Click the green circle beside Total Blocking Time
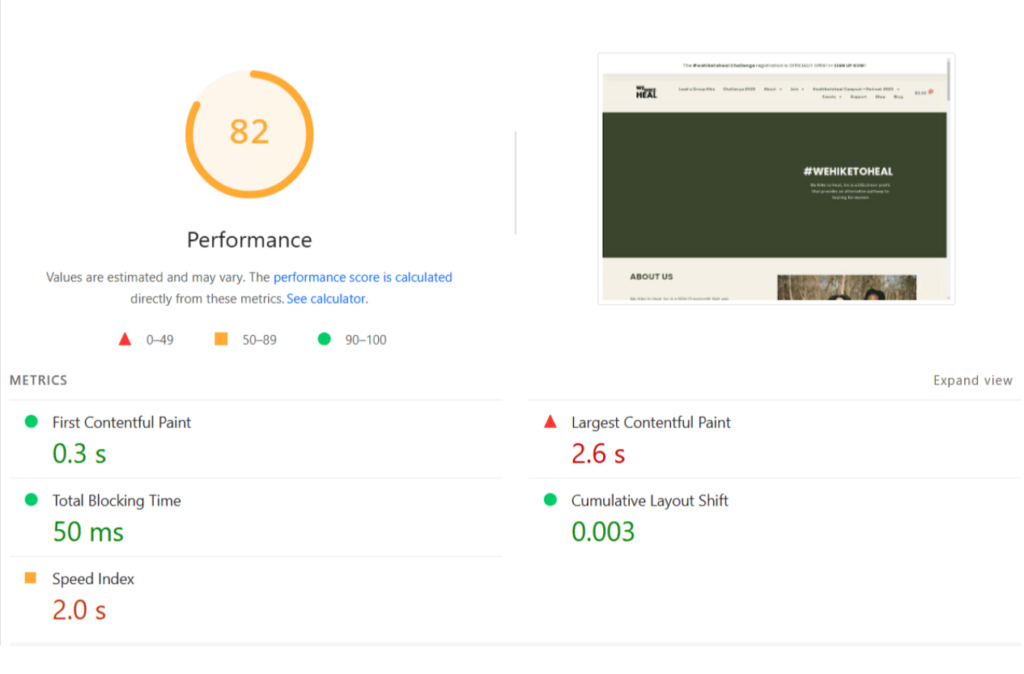This screenshot has width=1024, height=674. [31, 500]
